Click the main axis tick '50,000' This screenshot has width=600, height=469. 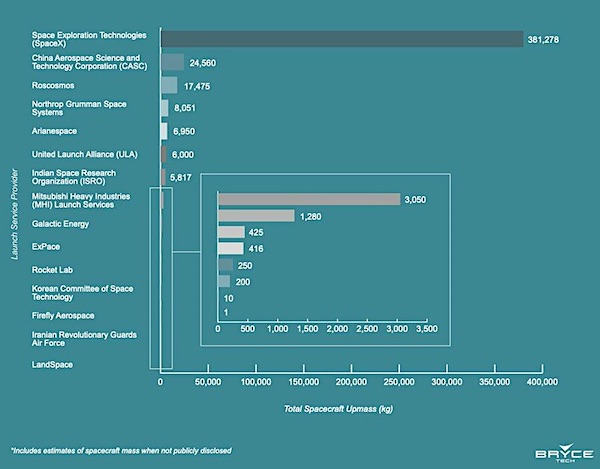pyautogui.click(x=208, y=382)
